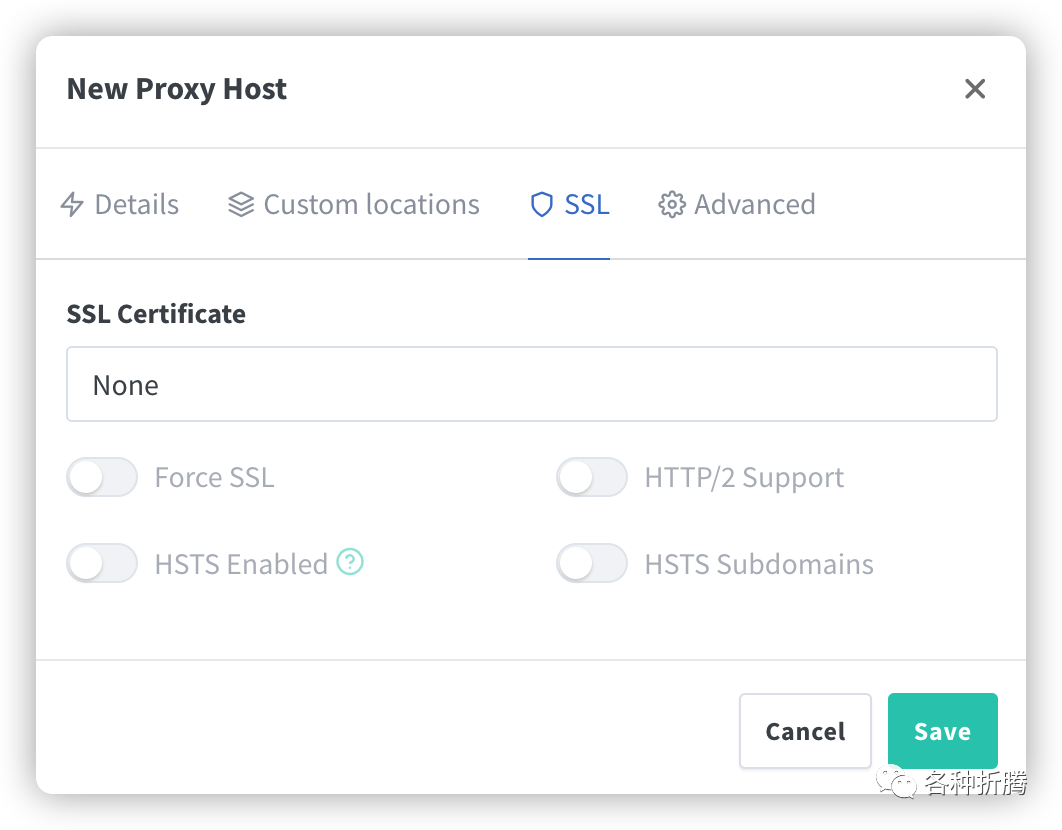1062x830 pixels.
Task: Click the WeChat logo watermark icon
Action: point(897,782)
